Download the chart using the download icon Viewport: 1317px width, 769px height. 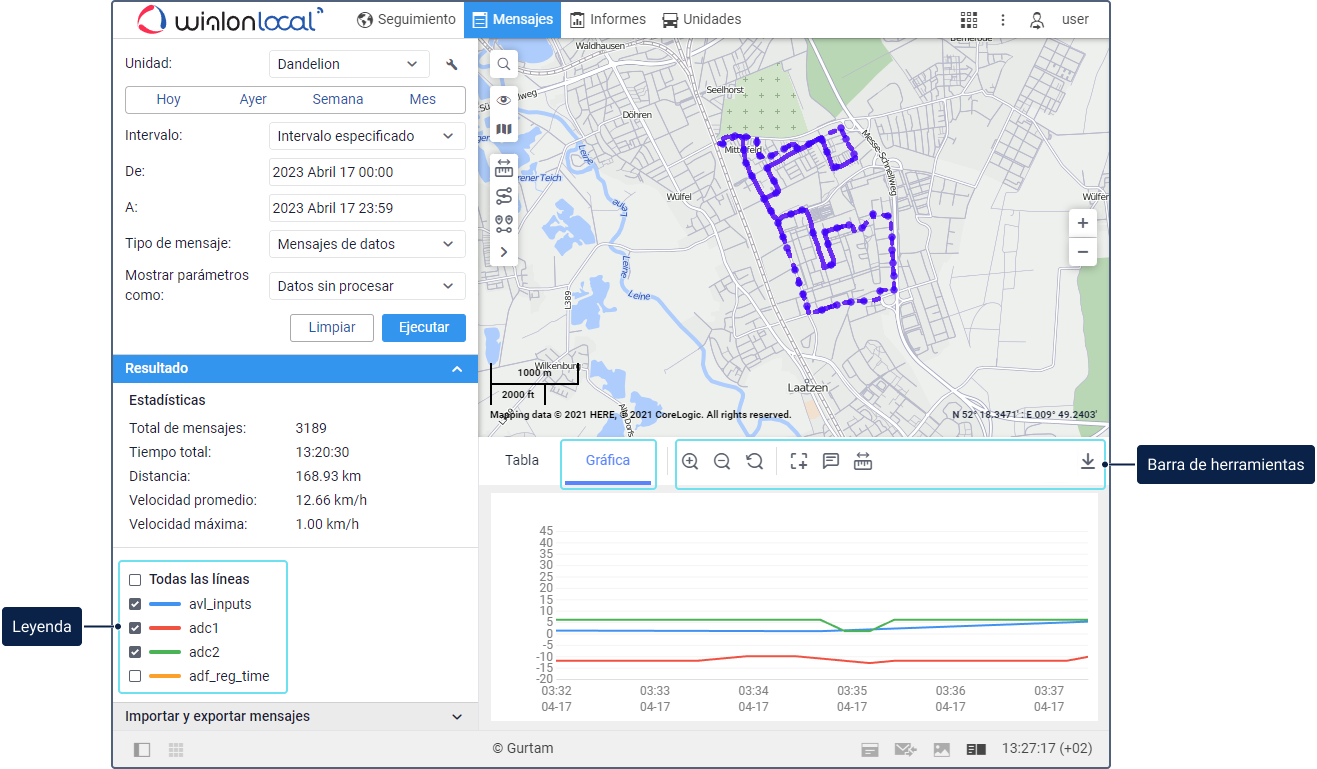tap(1088, 461)
